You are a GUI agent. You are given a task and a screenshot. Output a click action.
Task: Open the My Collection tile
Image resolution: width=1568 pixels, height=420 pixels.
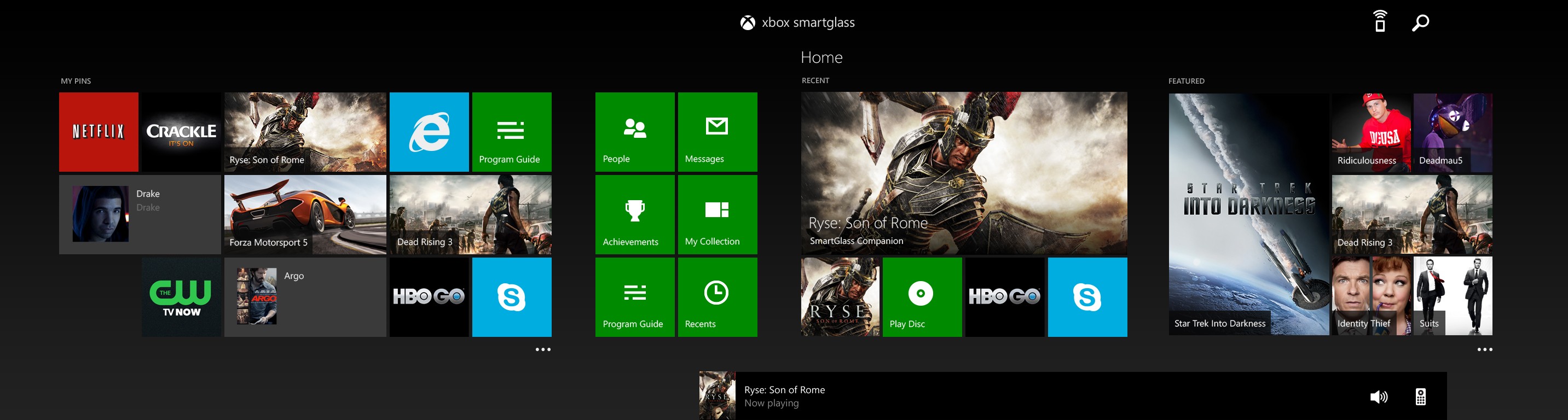(717, 214)
